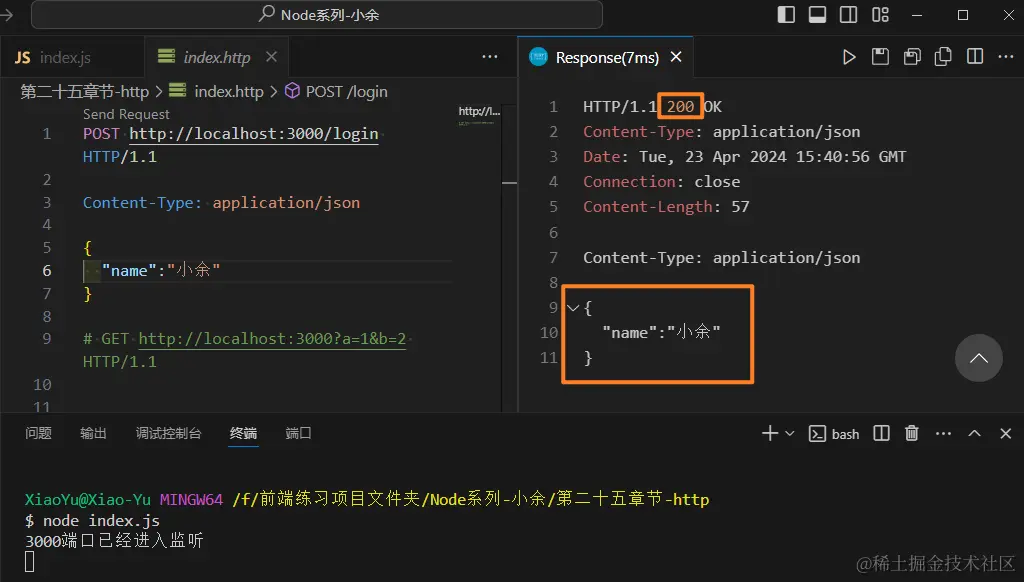Screen dimensions: 1024x582
Task: Click the Date header in response
Action: [x=744, y=157]
